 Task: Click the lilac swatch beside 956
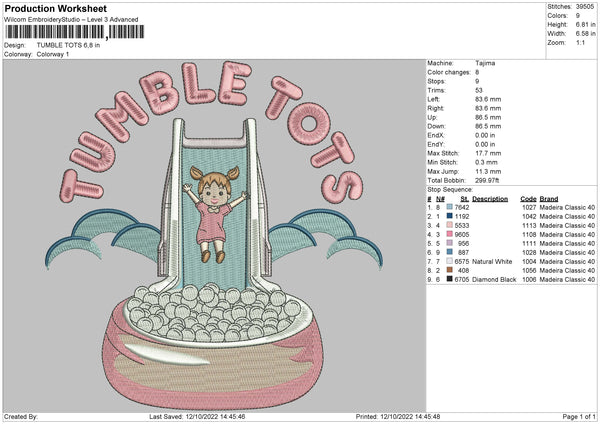(450, 243)
